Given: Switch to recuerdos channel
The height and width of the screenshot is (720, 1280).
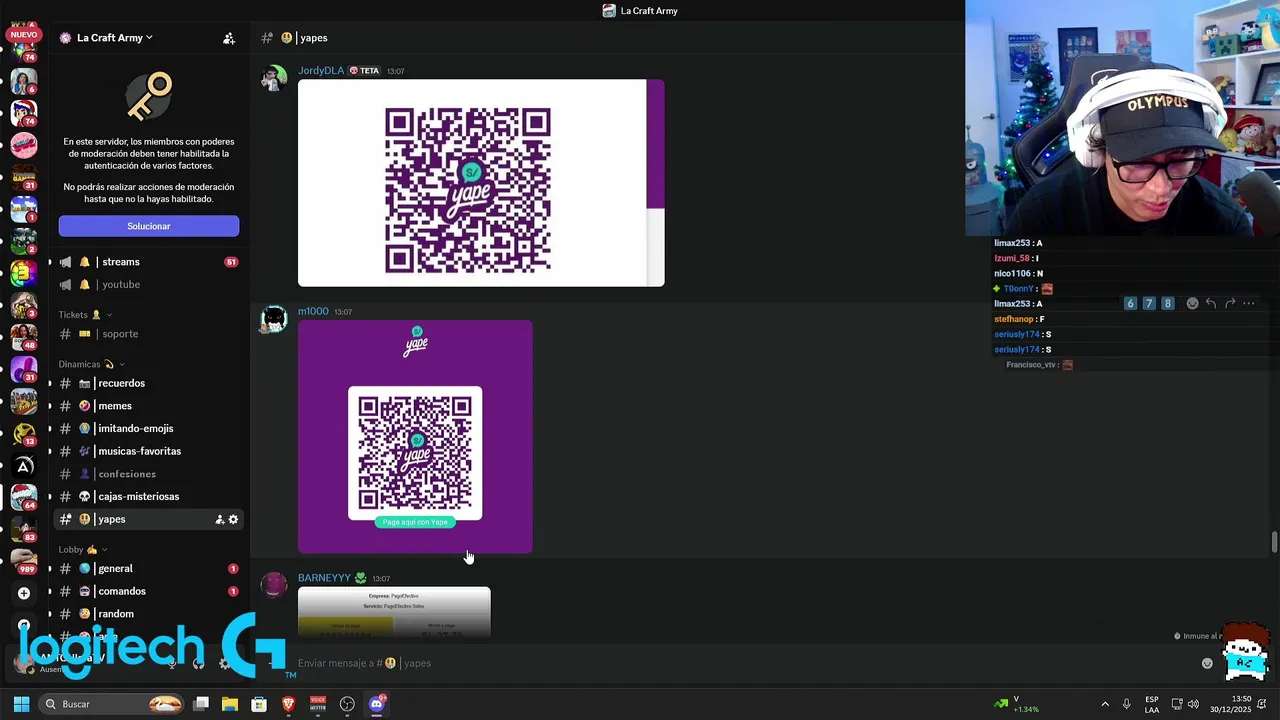Looking at the screenshot, I should click(147, 383).
